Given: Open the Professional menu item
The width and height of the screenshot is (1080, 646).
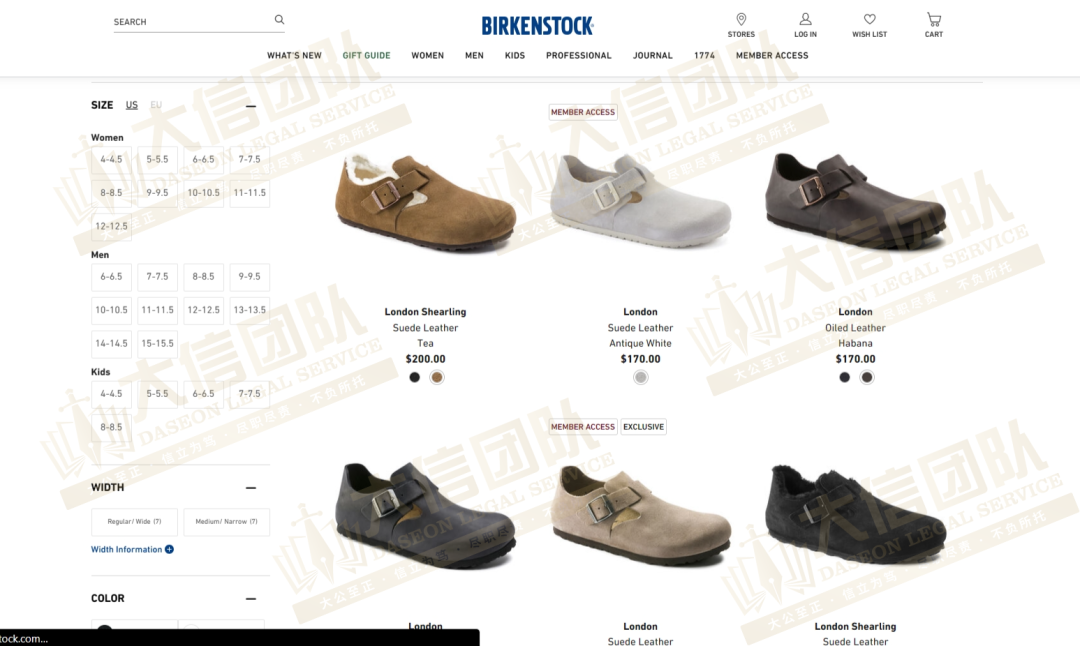Looking at the screenshot, I should pos(579,56).
